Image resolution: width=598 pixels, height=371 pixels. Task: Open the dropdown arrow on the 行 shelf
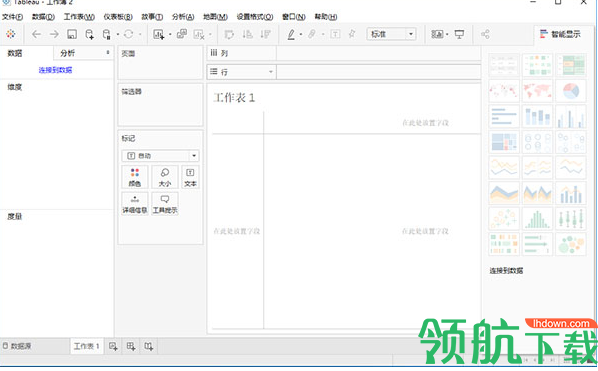(270, 72)
